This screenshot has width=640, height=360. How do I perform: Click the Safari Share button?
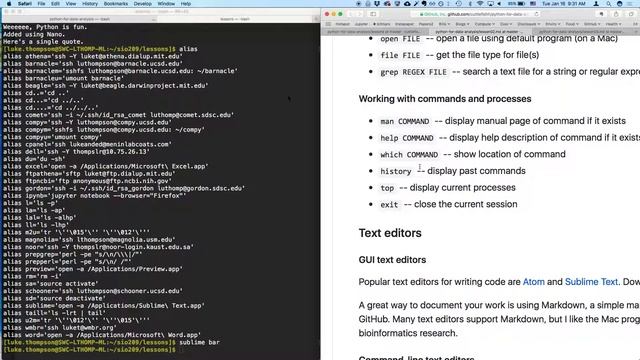pos(616,14)
